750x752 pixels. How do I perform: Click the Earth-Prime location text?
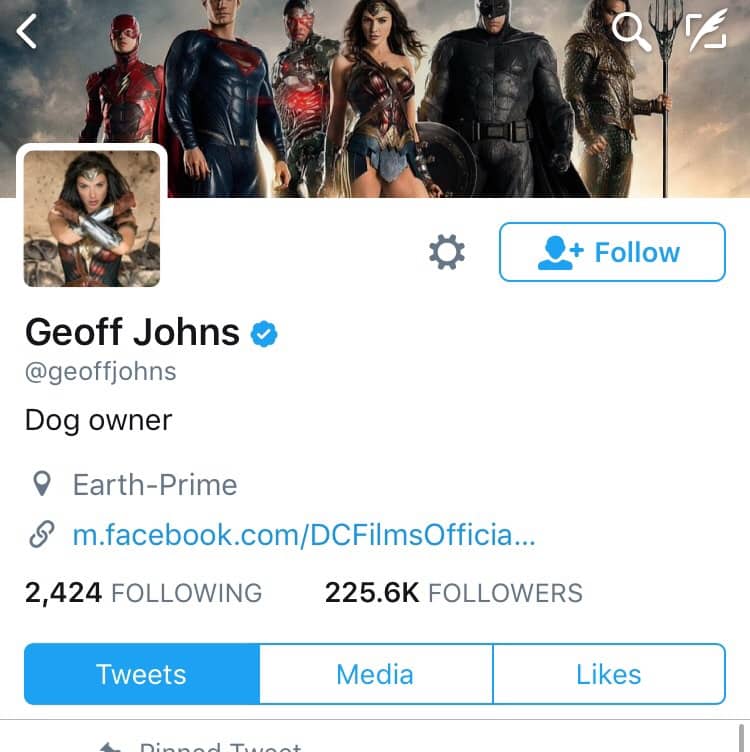pos(155,485)
